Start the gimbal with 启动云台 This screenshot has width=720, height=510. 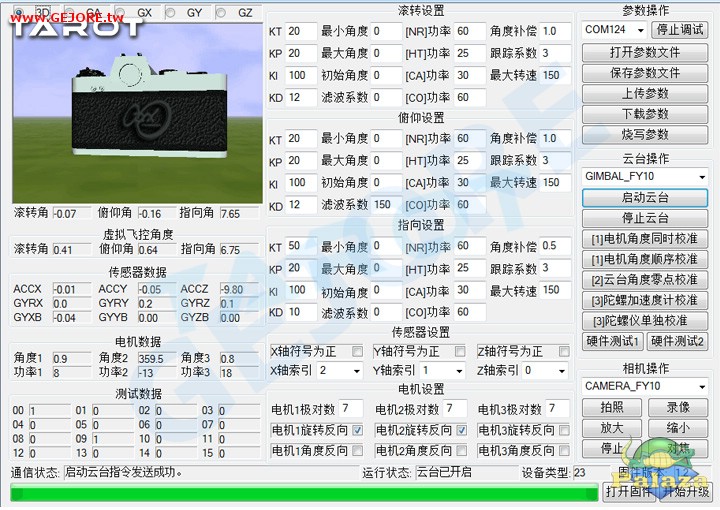click(645, 198)
